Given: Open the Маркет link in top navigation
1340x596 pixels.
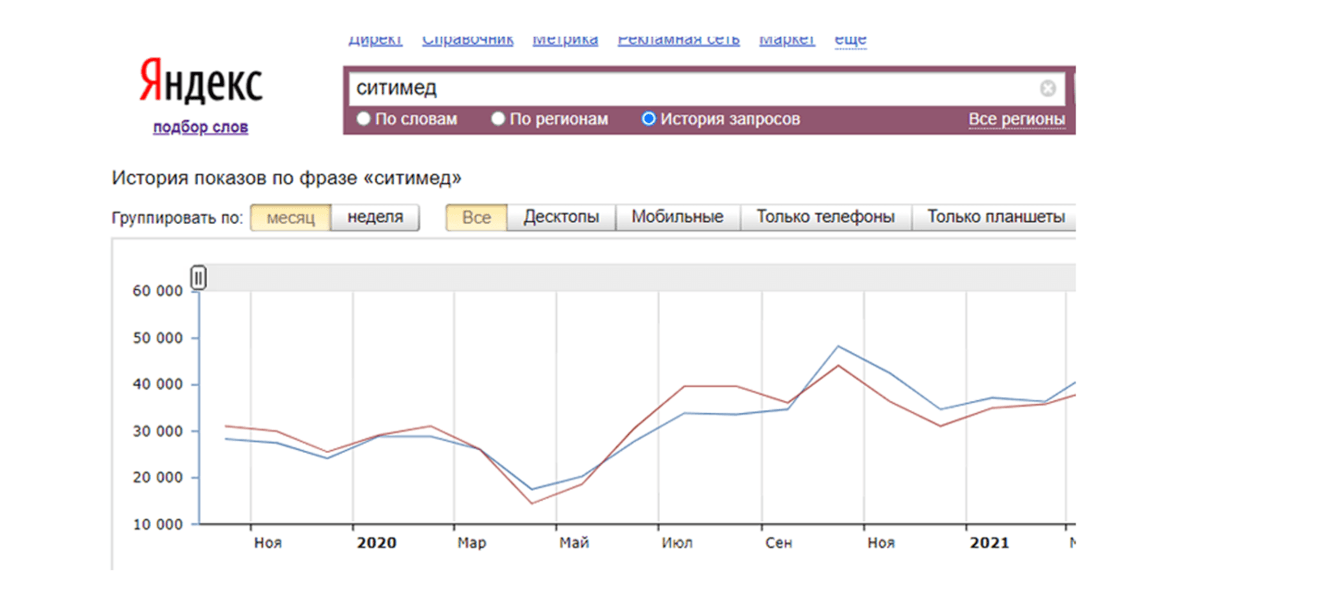Looking at the screenshot, I should coord(787,40).
